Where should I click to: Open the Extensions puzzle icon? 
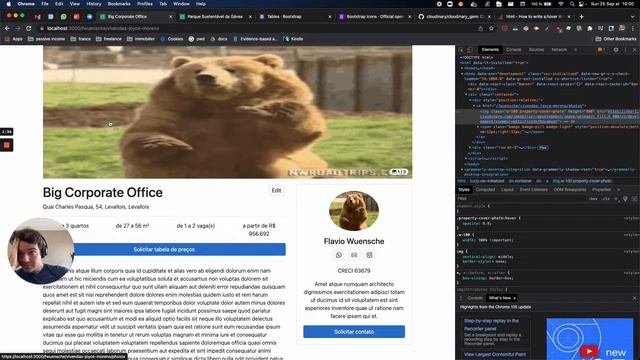590,29
